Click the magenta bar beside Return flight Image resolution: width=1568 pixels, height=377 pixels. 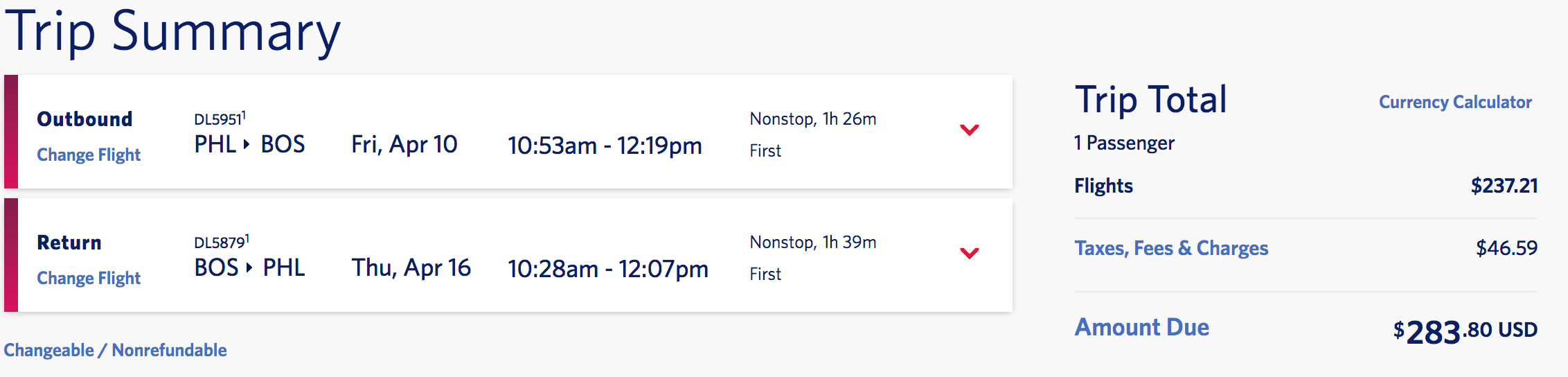[x=11, y=255]
